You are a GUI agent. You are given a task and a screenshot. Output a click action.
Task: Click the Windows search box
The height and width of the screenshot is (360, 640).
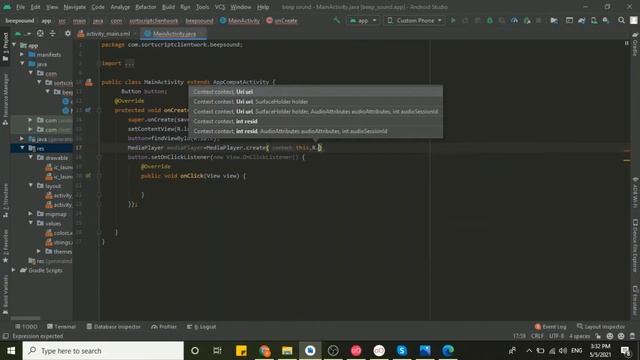pos(103,351)
